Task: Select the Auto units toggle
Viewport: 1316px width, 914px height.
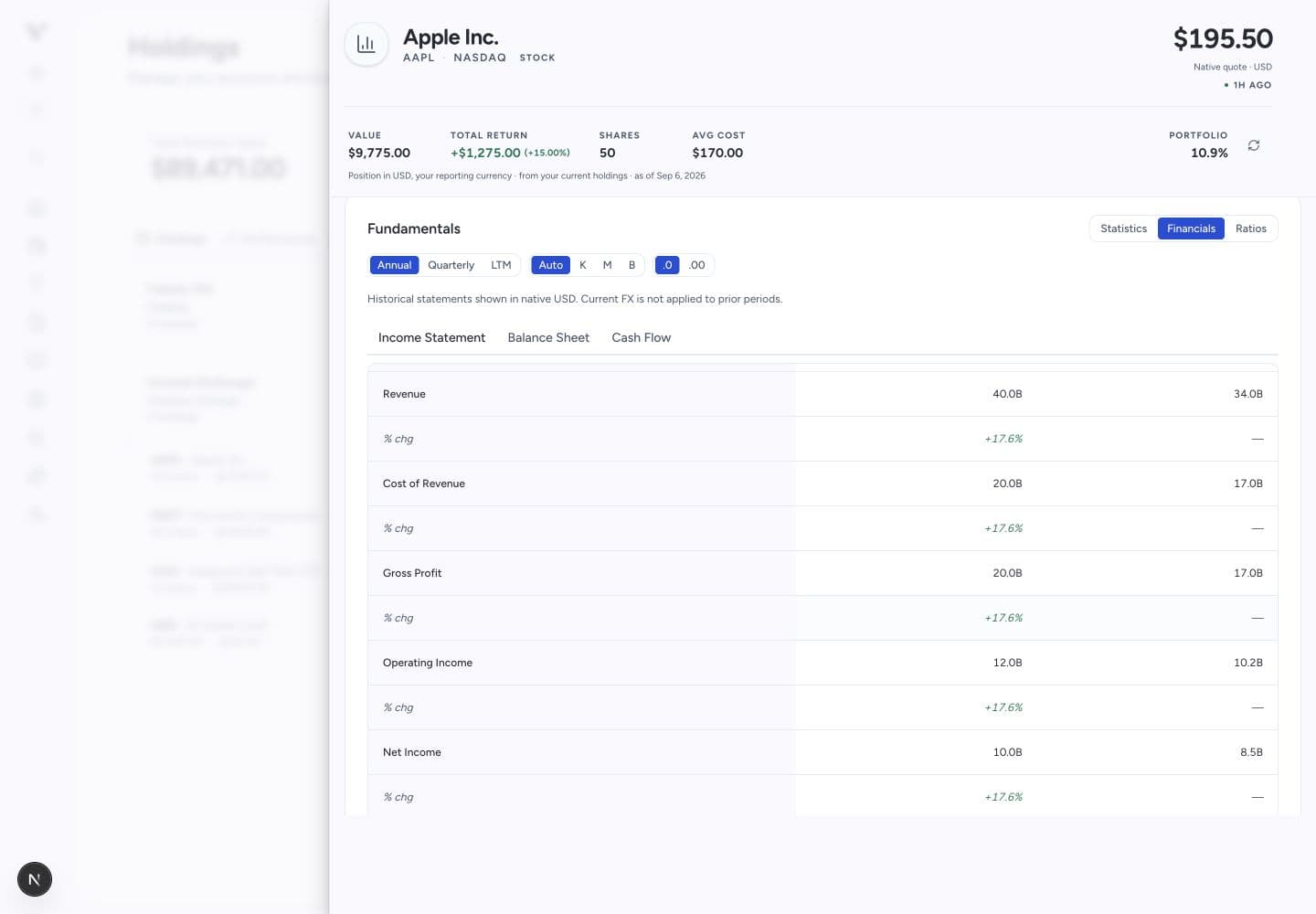Action: (551, 265)
